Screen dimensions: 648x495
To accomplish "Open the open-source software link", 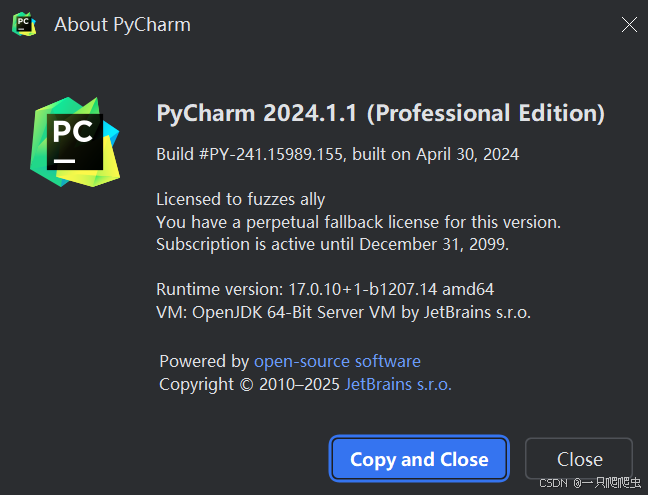I will [x=337, y=362].
